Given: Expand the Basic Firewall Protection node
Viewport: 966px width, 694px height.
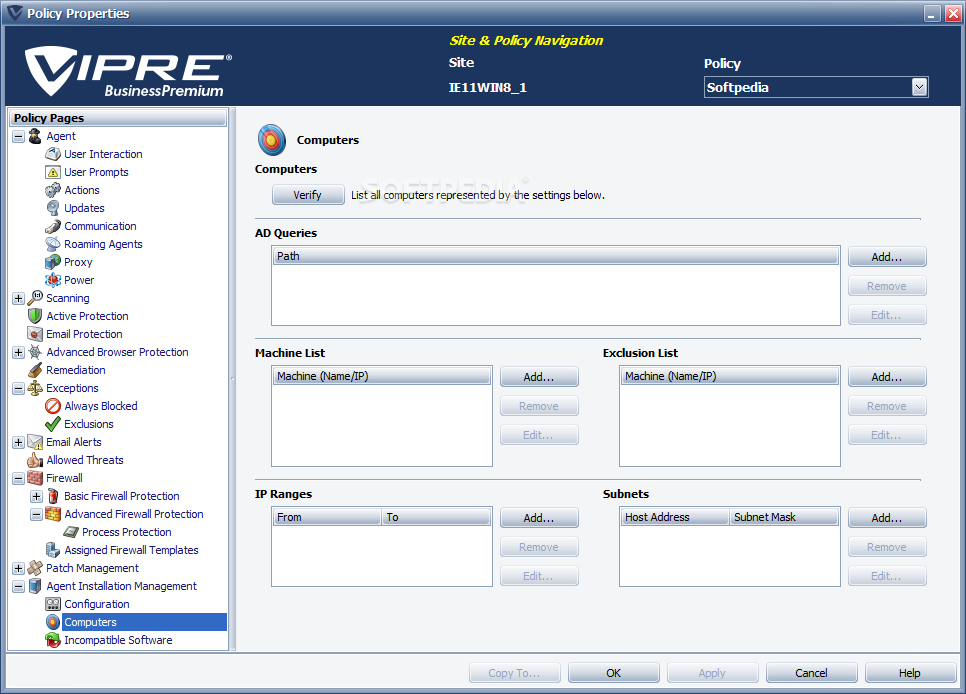Looking at the screenshot, I should tap(36, 496).
